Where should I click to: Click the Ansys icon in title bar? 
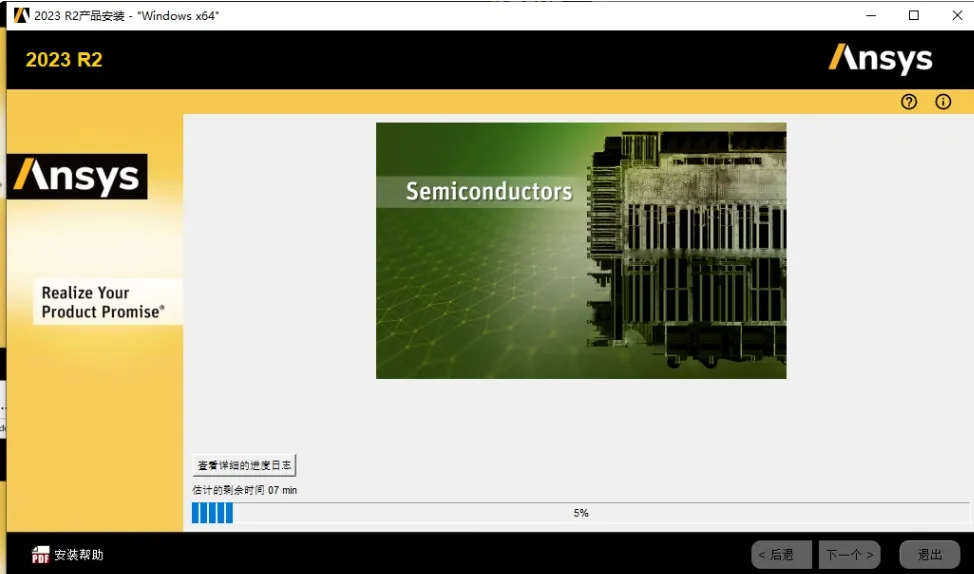pyautogui.click(x=21, y=15)
